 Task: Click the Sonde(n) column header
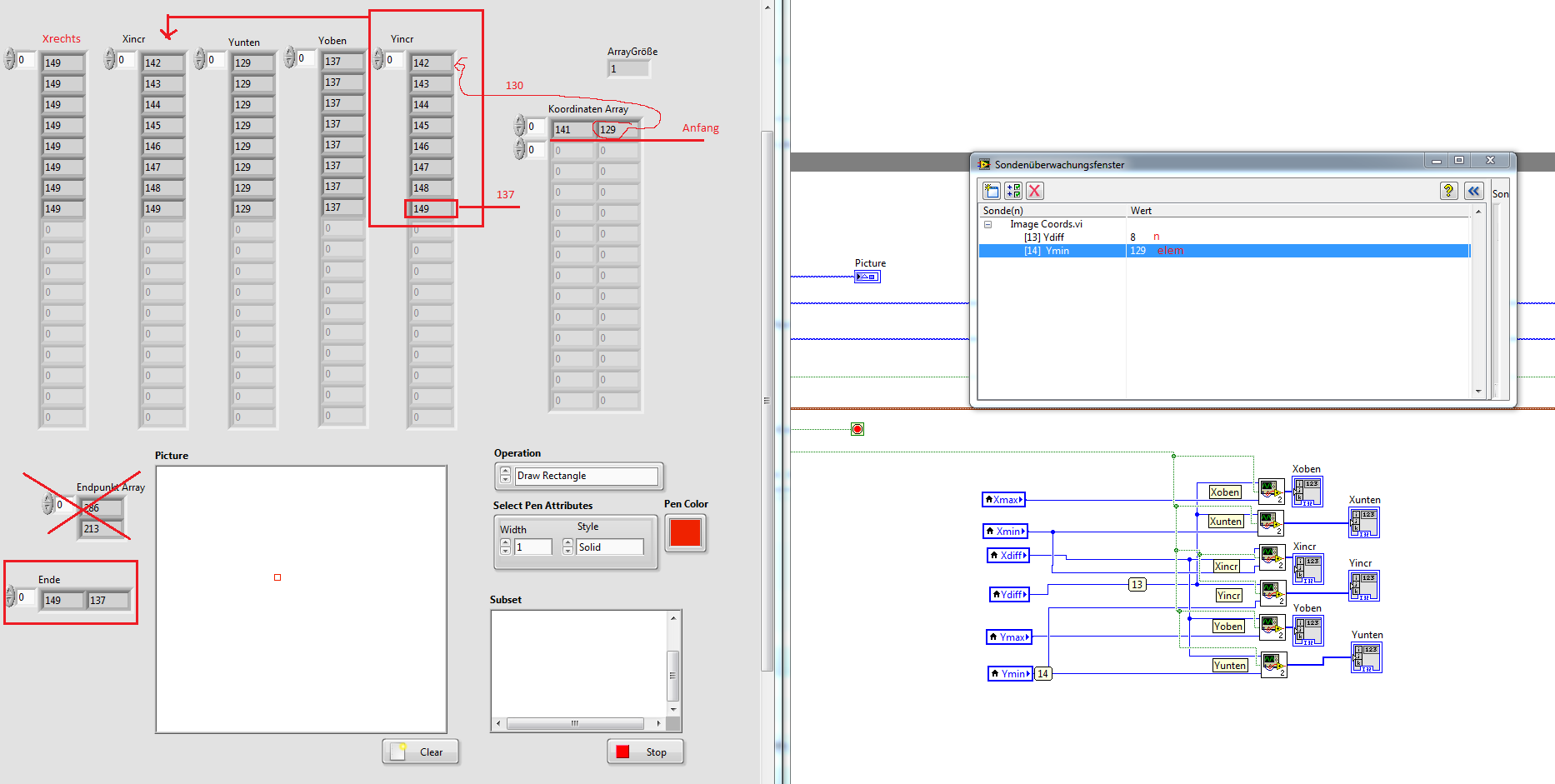[x=1052, y=211]
